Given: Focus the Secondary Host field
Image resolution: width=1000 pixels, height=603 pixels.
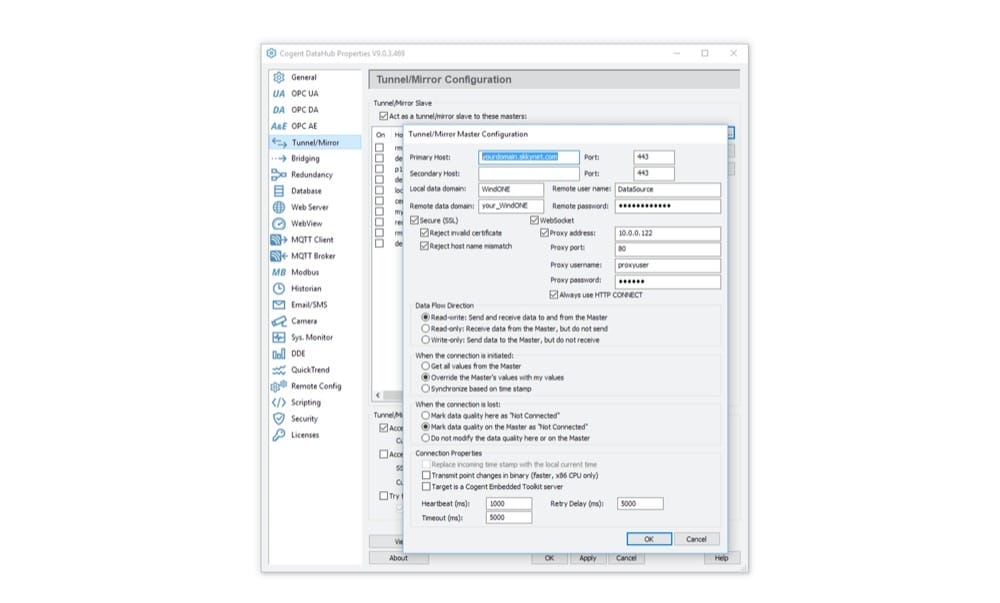Looking at the screenshot, I should [529, 173].
